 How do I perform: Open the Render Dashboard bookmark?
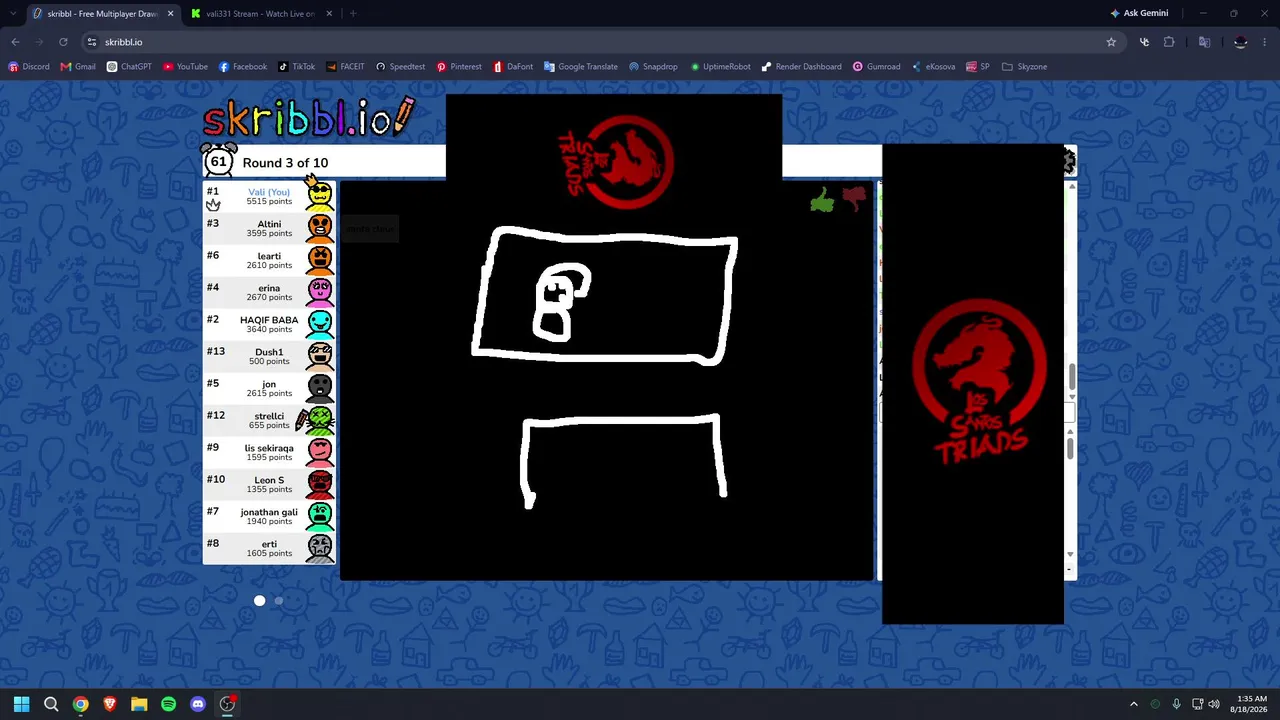[x=801, y=67]
